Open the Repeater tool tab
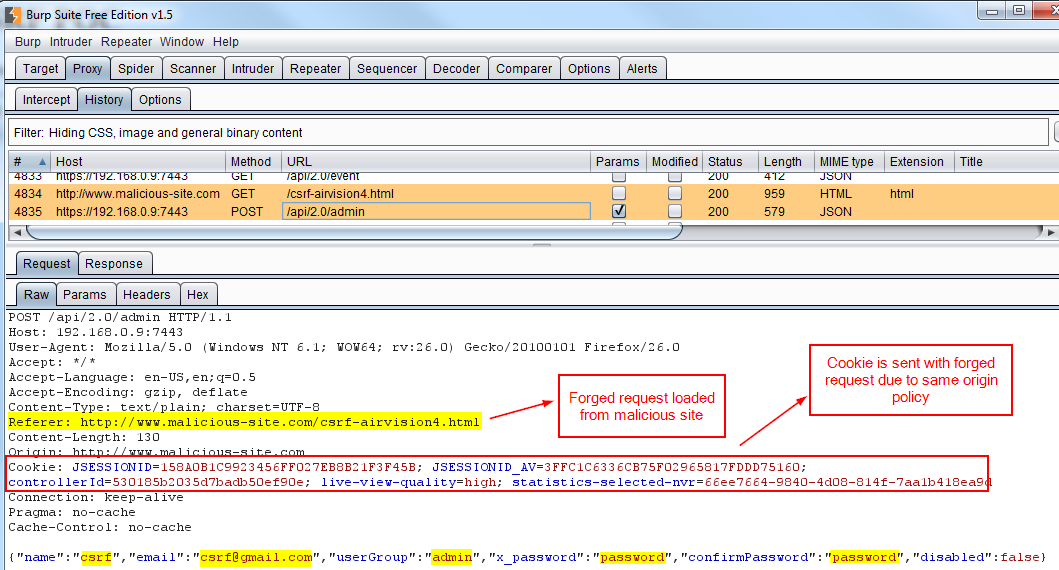 315,68
